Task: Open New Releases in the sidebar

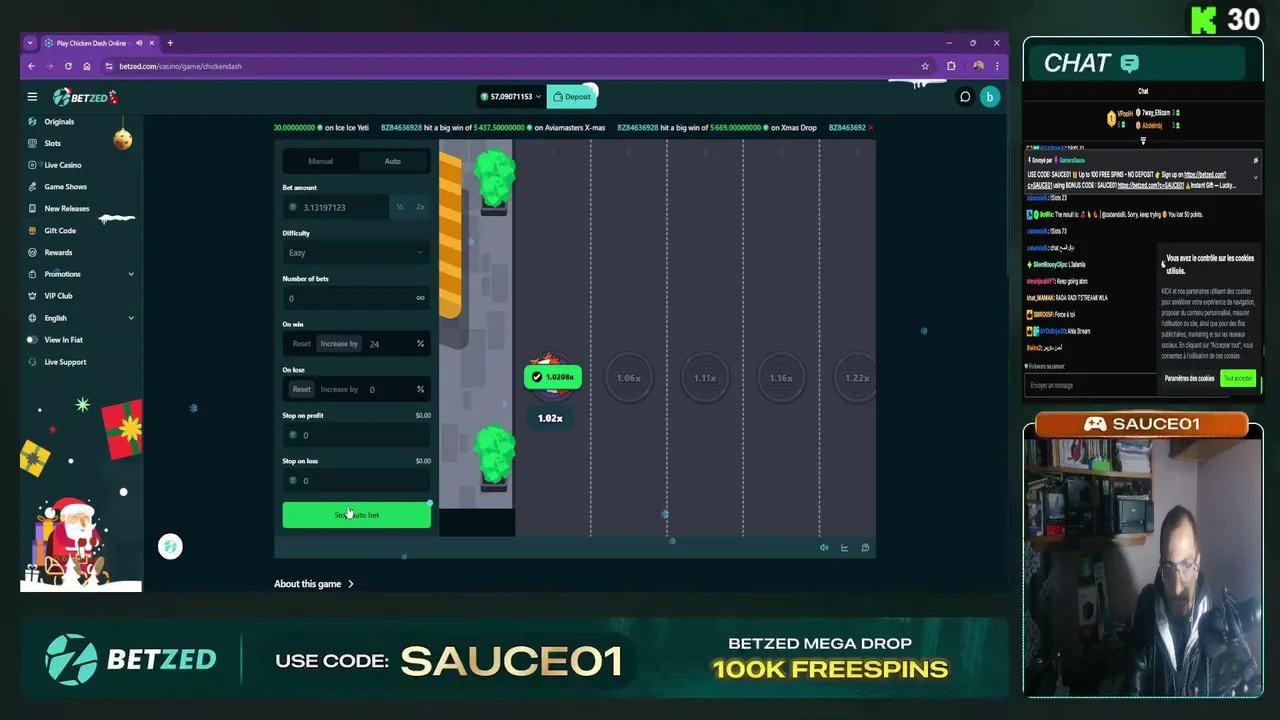Action: (67, 208)
